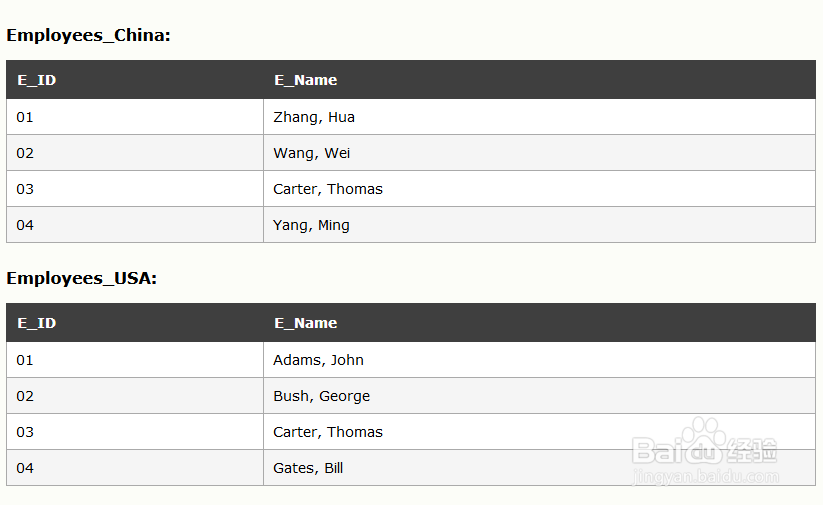Click the Gates, Bill cell
This screenshot has height=505, width=823.
pos(539,468)
